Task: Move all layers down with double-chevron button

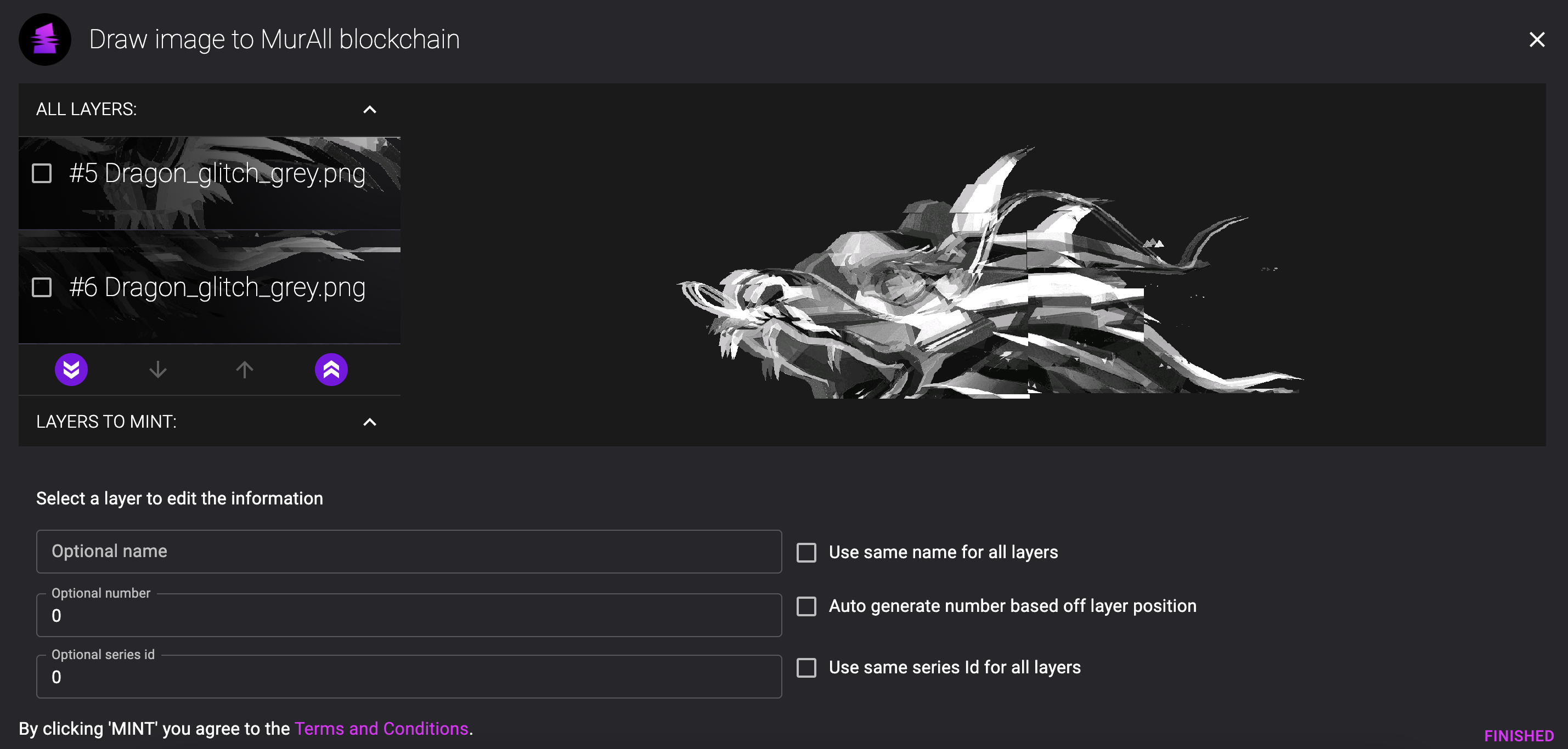Action: [71, 370]
